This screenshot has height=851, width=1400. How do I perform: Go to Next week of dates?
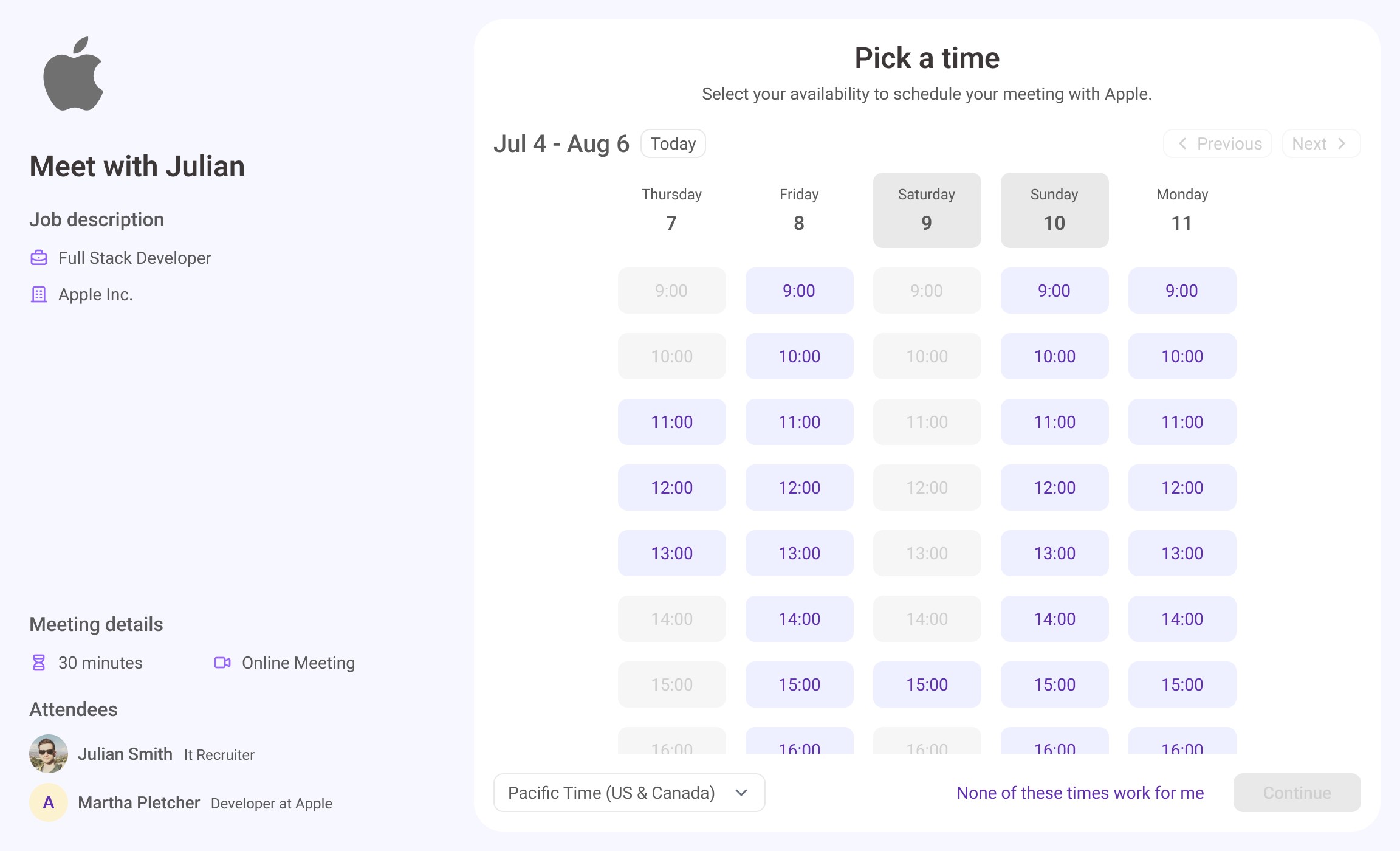1320,143
